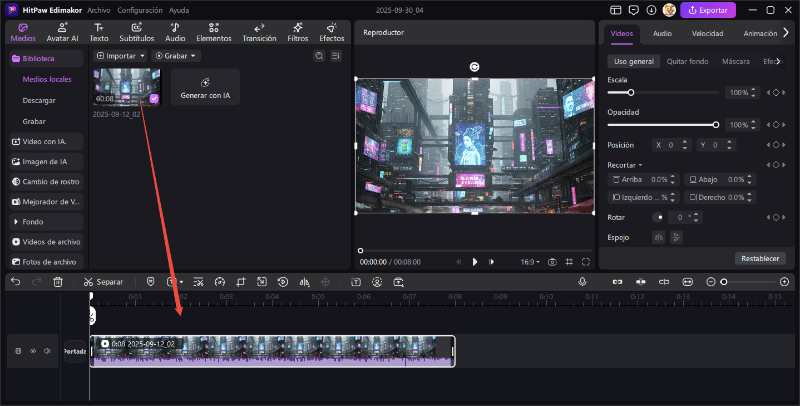Viewport: 800px width, 406px height.
Task: Click the microphone voice-over icon
Action: pyautogui.click(x=581, y=282)
